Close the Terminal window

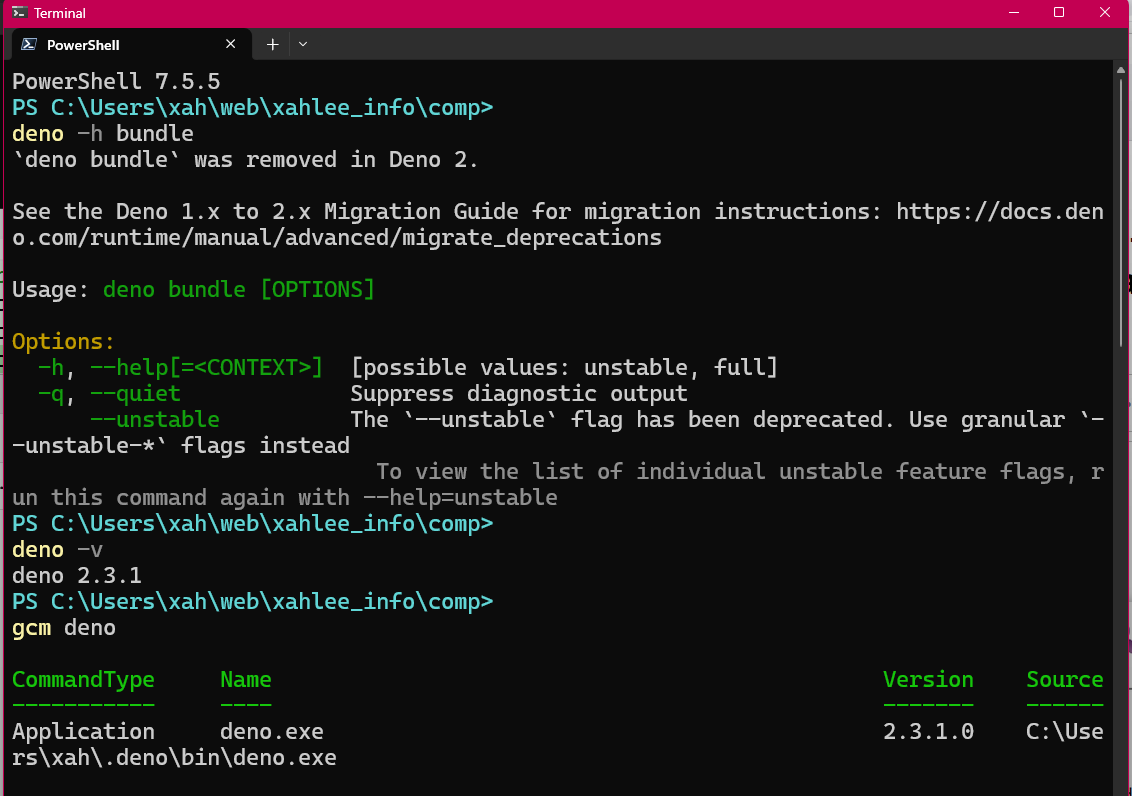(x=1105, y=12)
